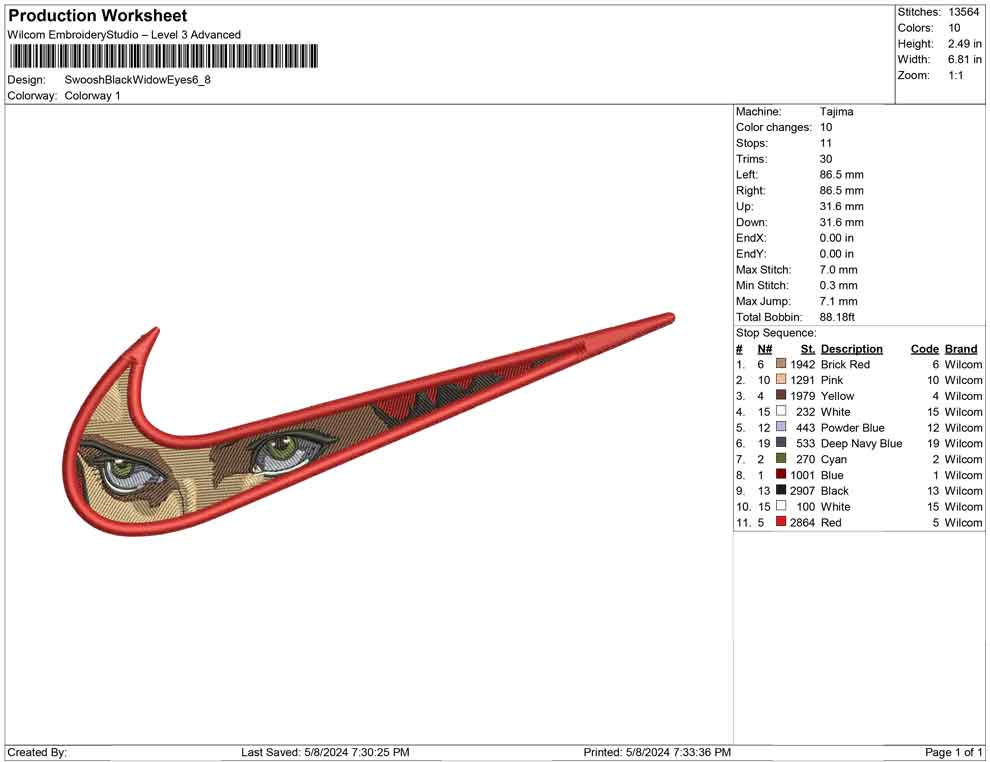The image size is (990, 762).
Task: Click the Created By label
Action: pyautogui.click(x=37, y=752)
